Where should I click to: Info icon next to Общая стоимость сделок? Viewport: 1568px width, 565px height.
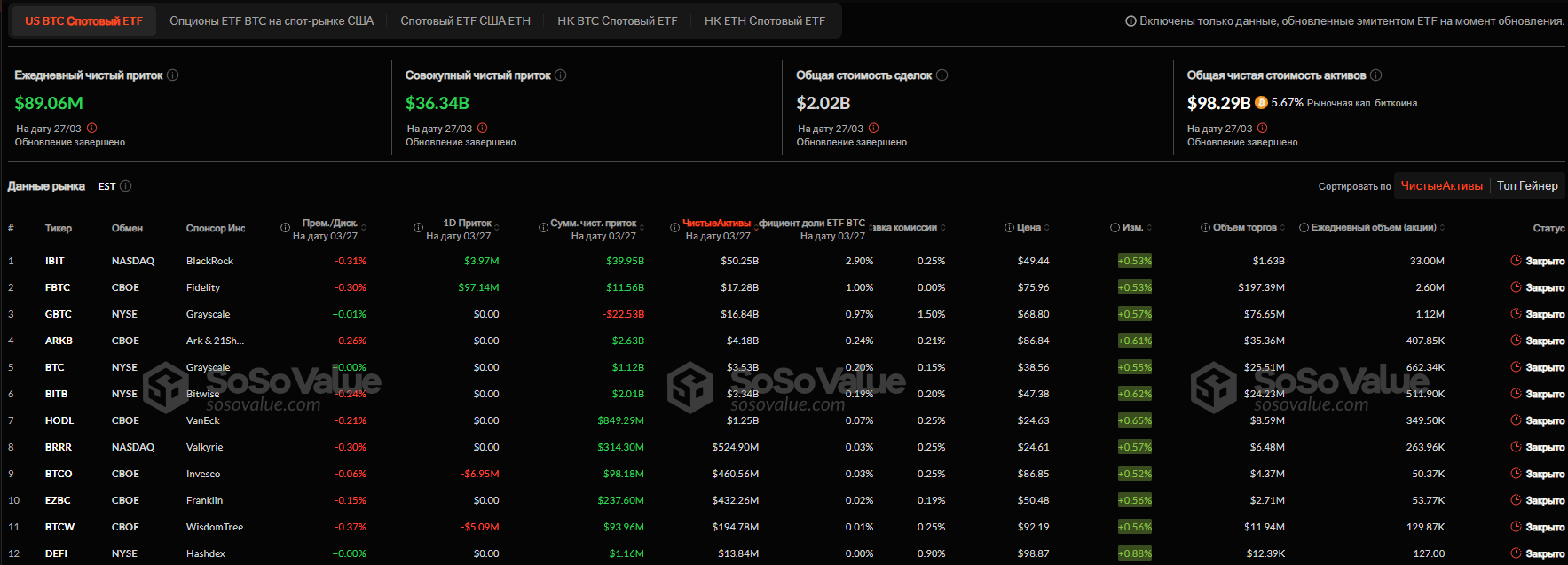[942, 75]
